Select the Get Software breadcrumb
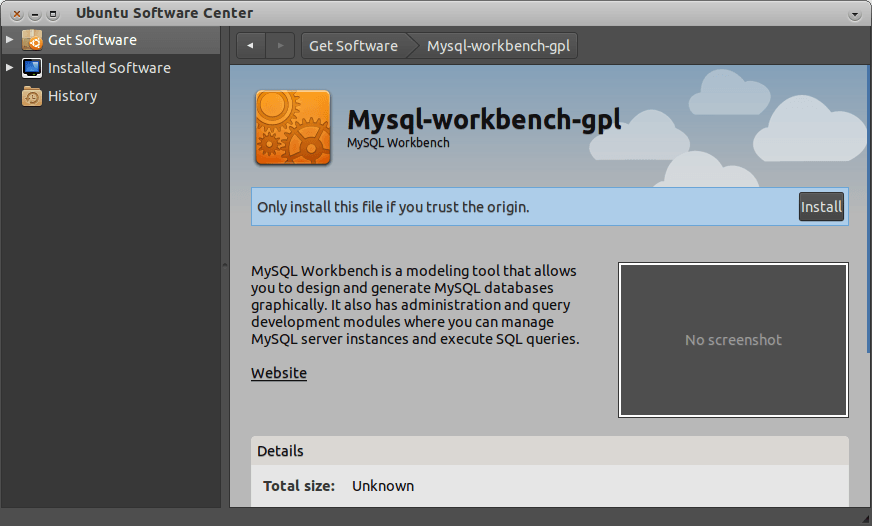This screenshot has height=526, width=872. 353,46
